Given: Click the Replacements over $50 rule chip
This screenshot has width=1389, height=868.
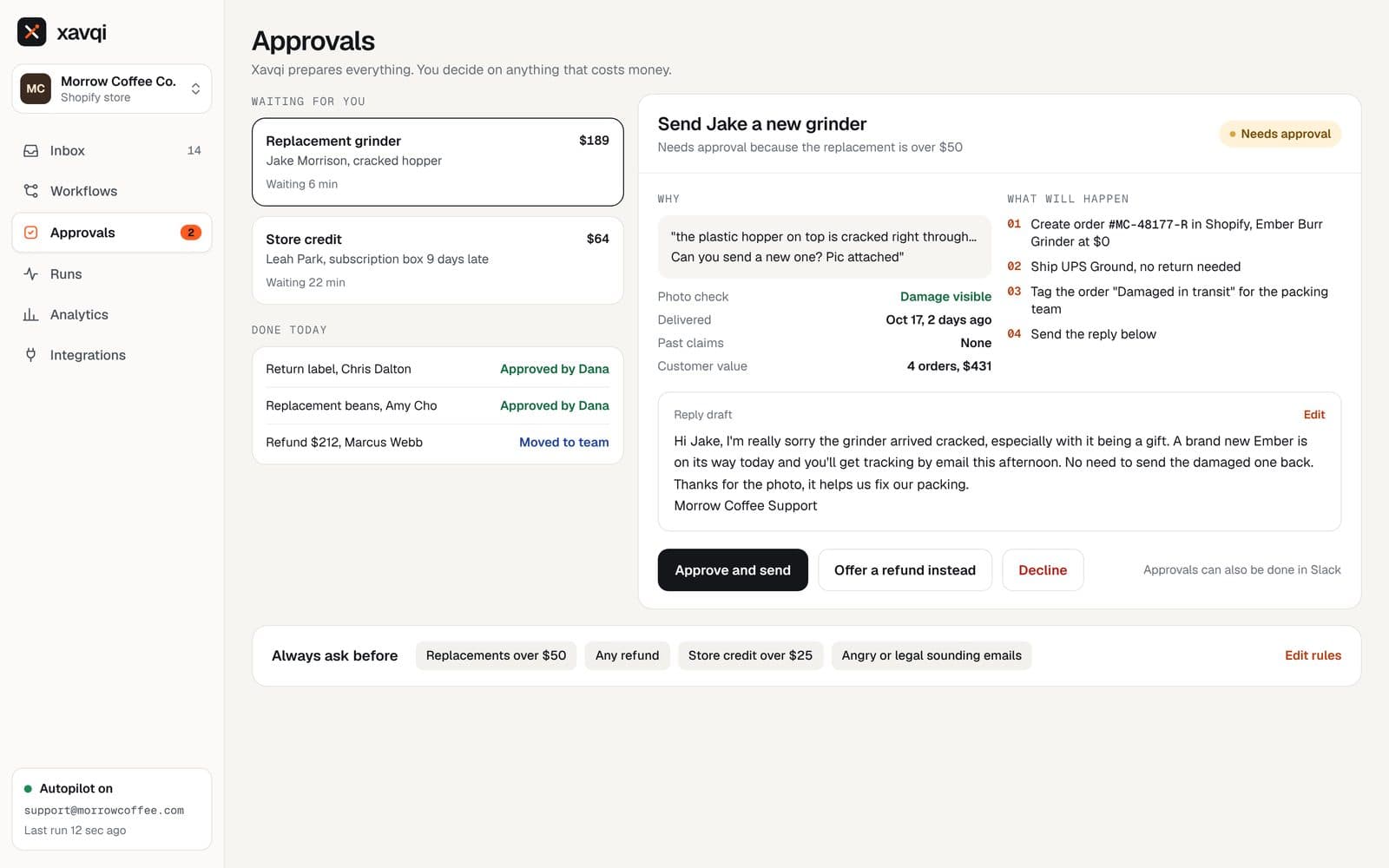Looking at the screenshot, I should [x=496, y=655].
